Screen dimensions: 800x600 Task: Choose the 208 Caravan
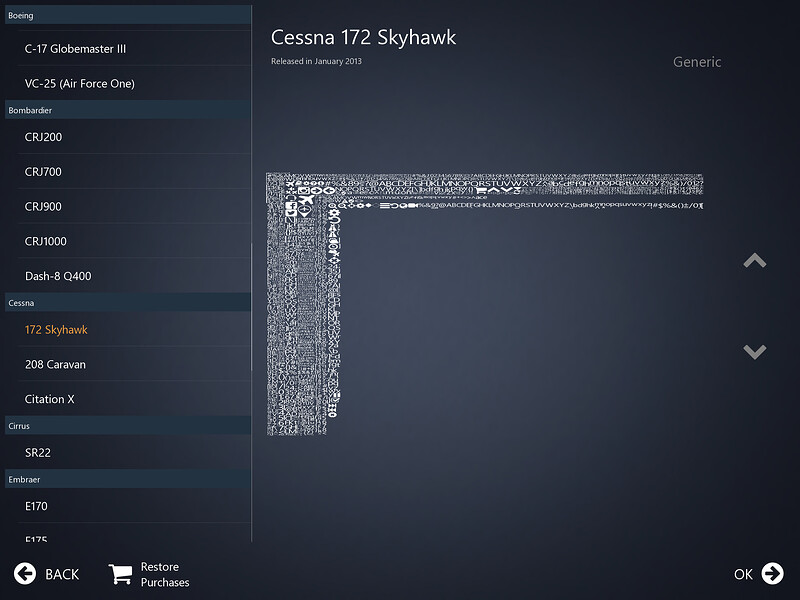click(135, 364)
